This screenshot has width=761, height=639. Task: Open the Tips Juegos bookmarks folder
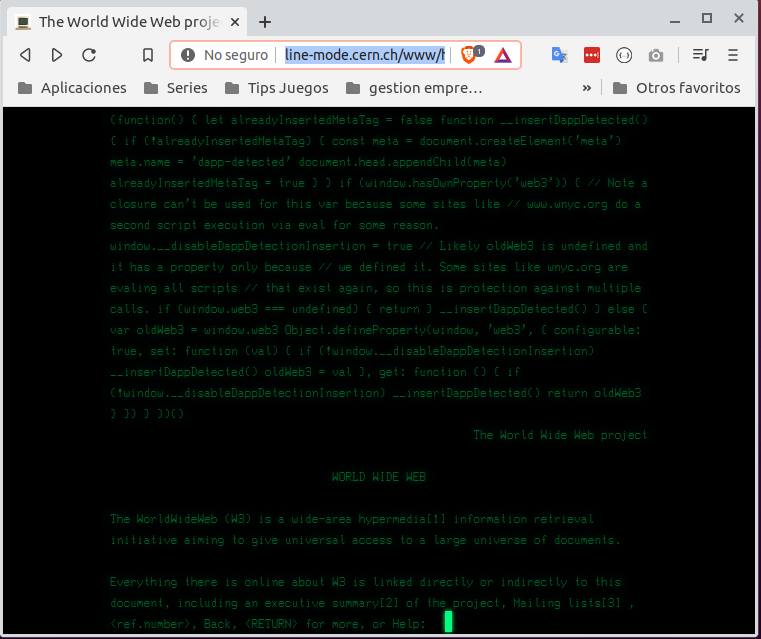(x=277, y=88)
